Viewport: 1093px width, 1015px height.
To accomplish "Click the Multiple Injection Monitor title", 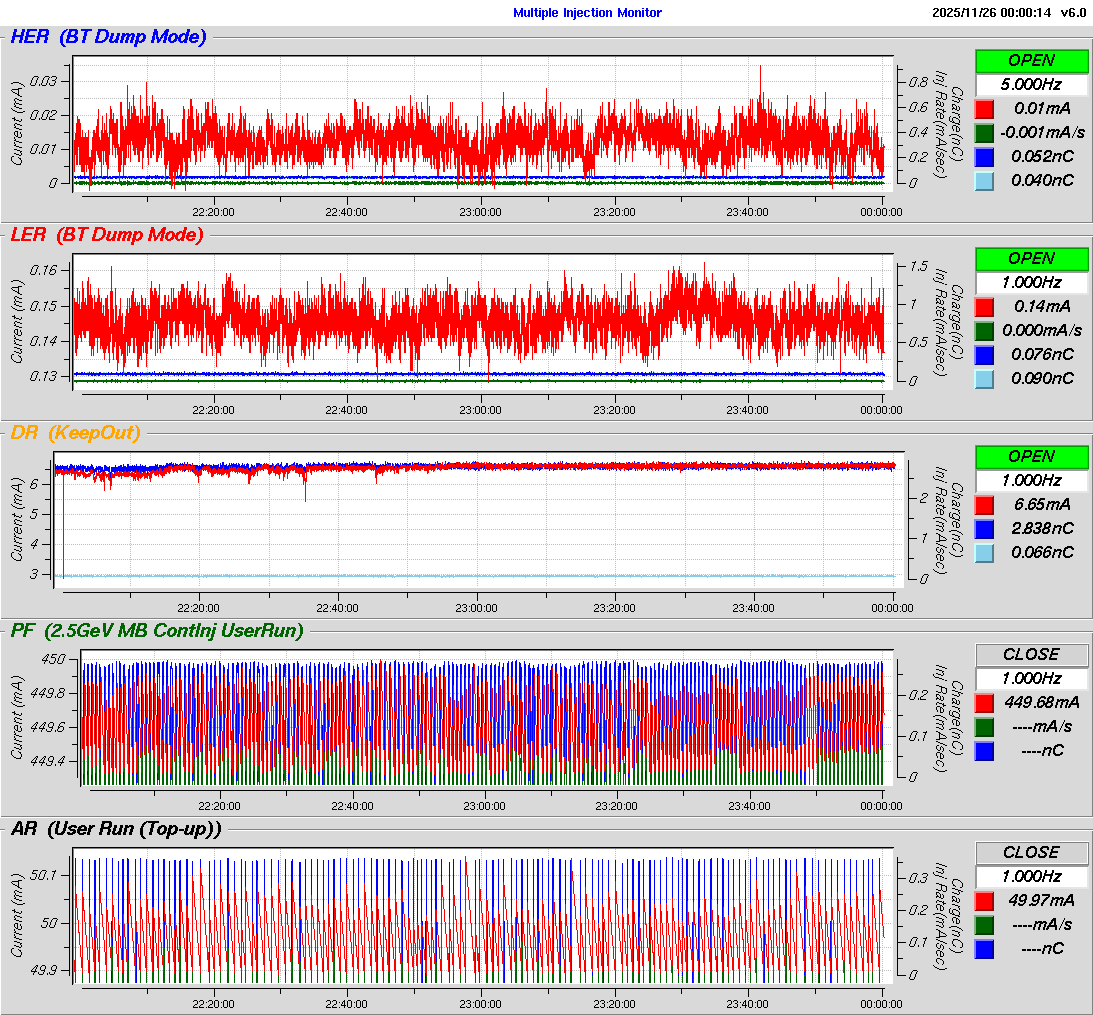I will pyautogui.click(x=587, y=13).
